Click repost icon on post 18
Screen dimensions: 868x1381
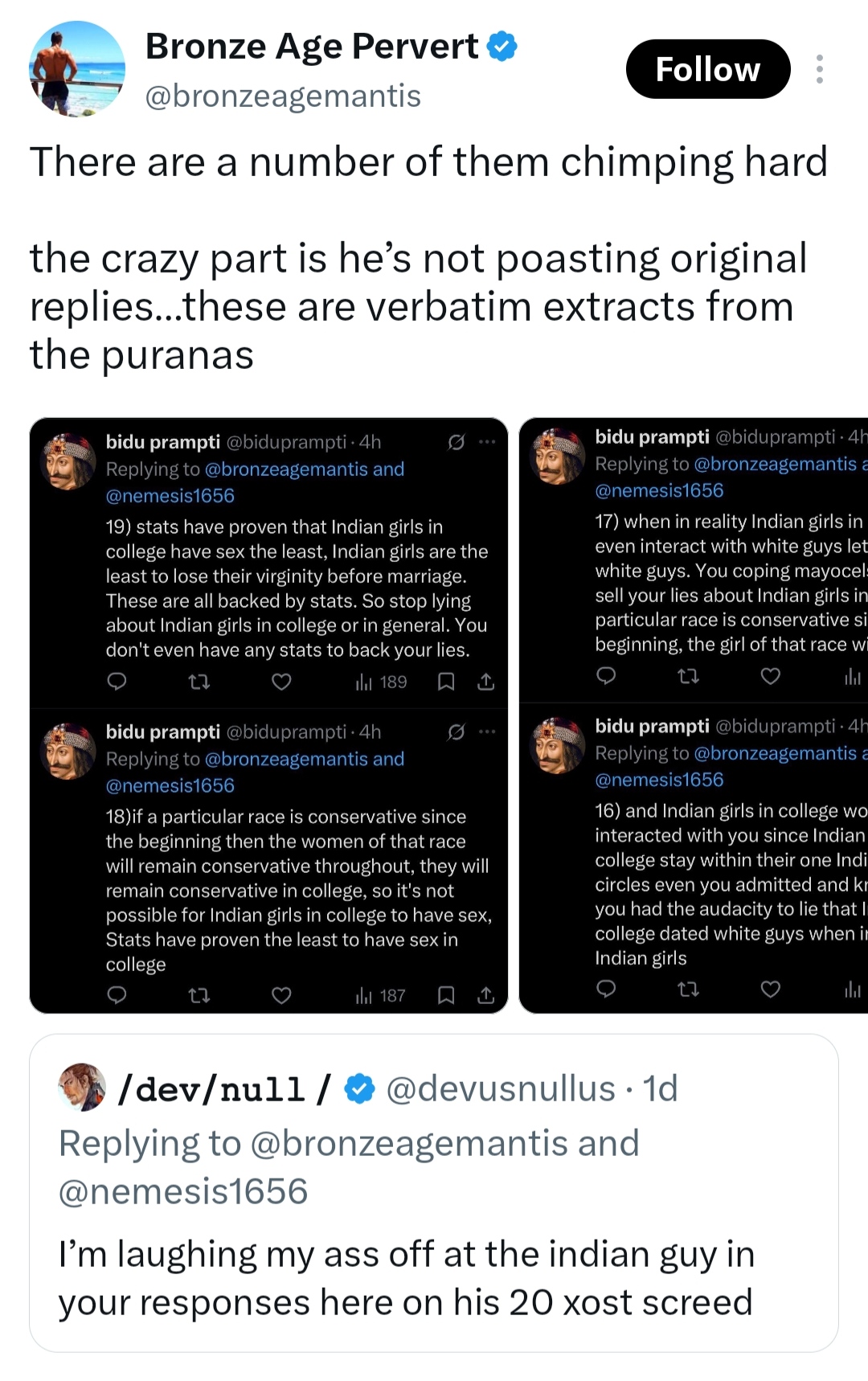click(x=199, y=995)
